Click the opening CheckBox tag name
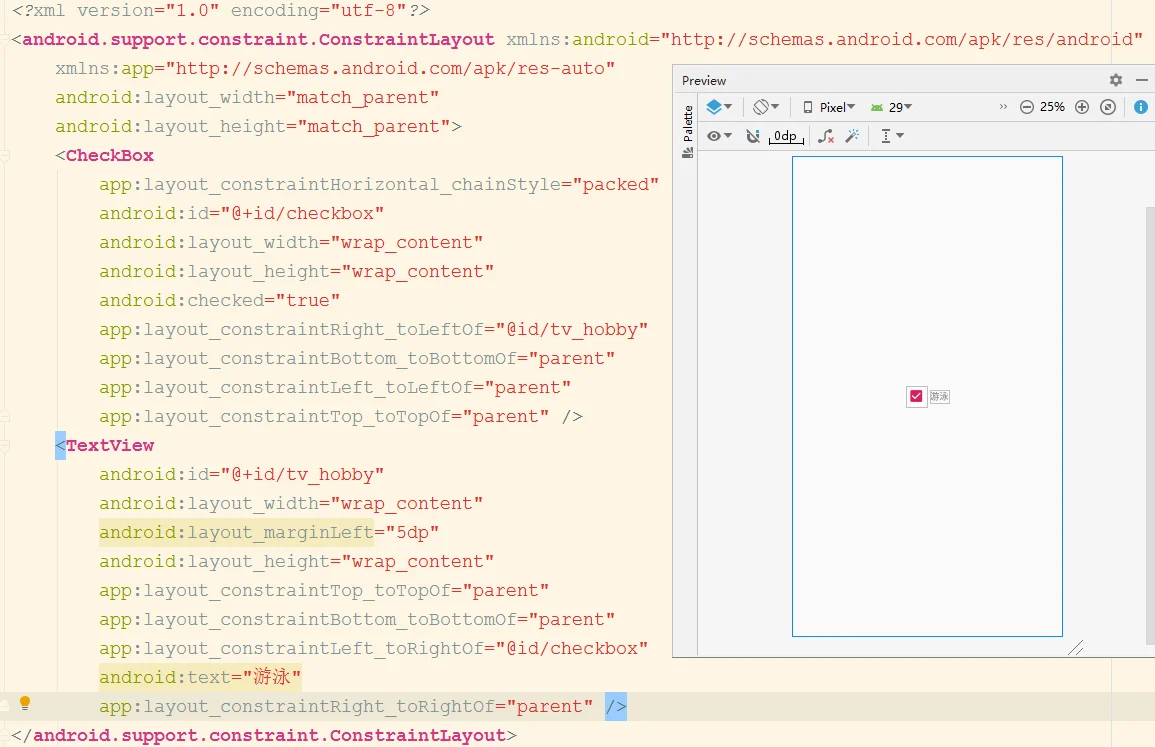 click(110, 155)
